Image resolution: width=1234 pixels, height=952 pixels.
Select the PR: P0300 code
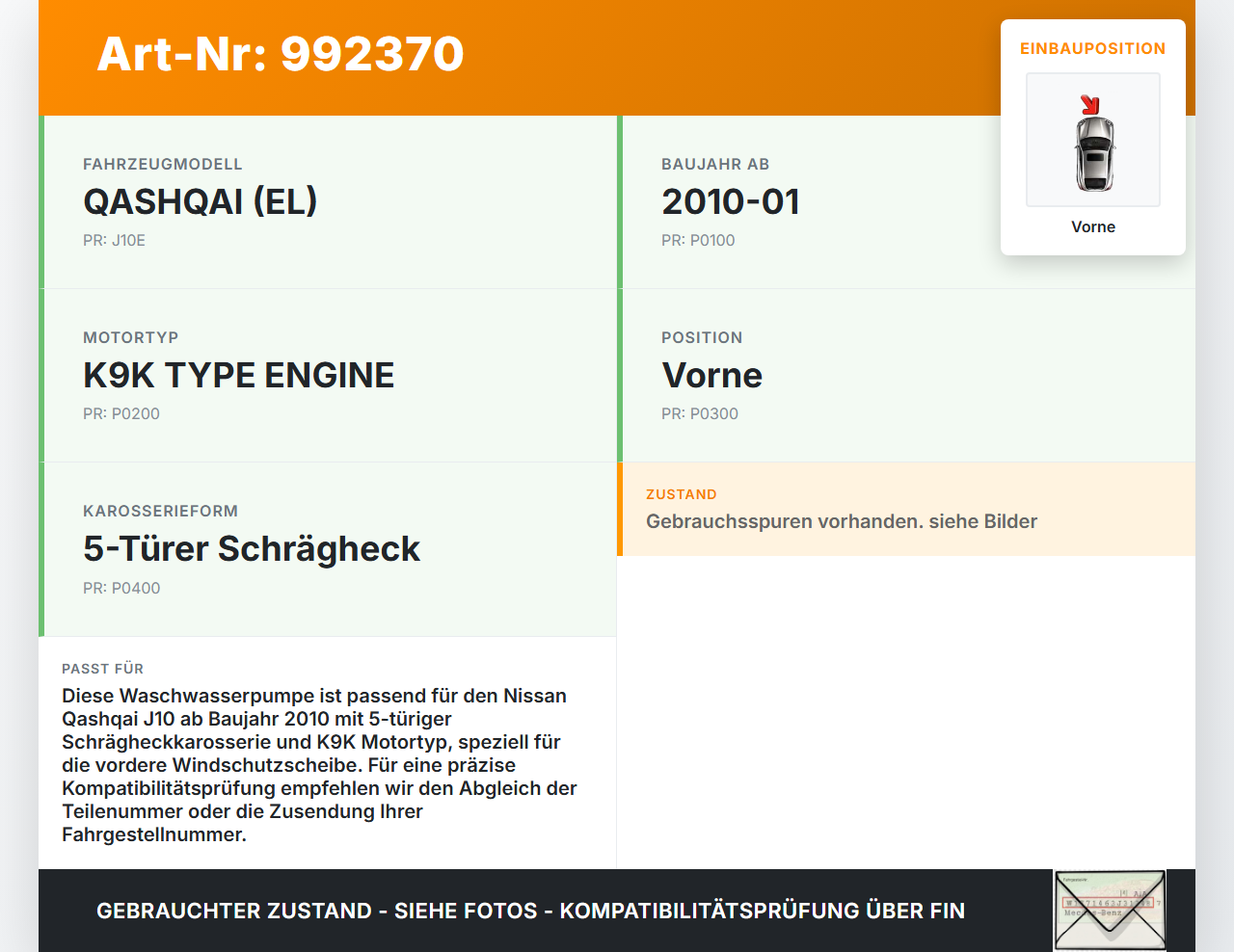pyautogui.click(x=700, y=413)
